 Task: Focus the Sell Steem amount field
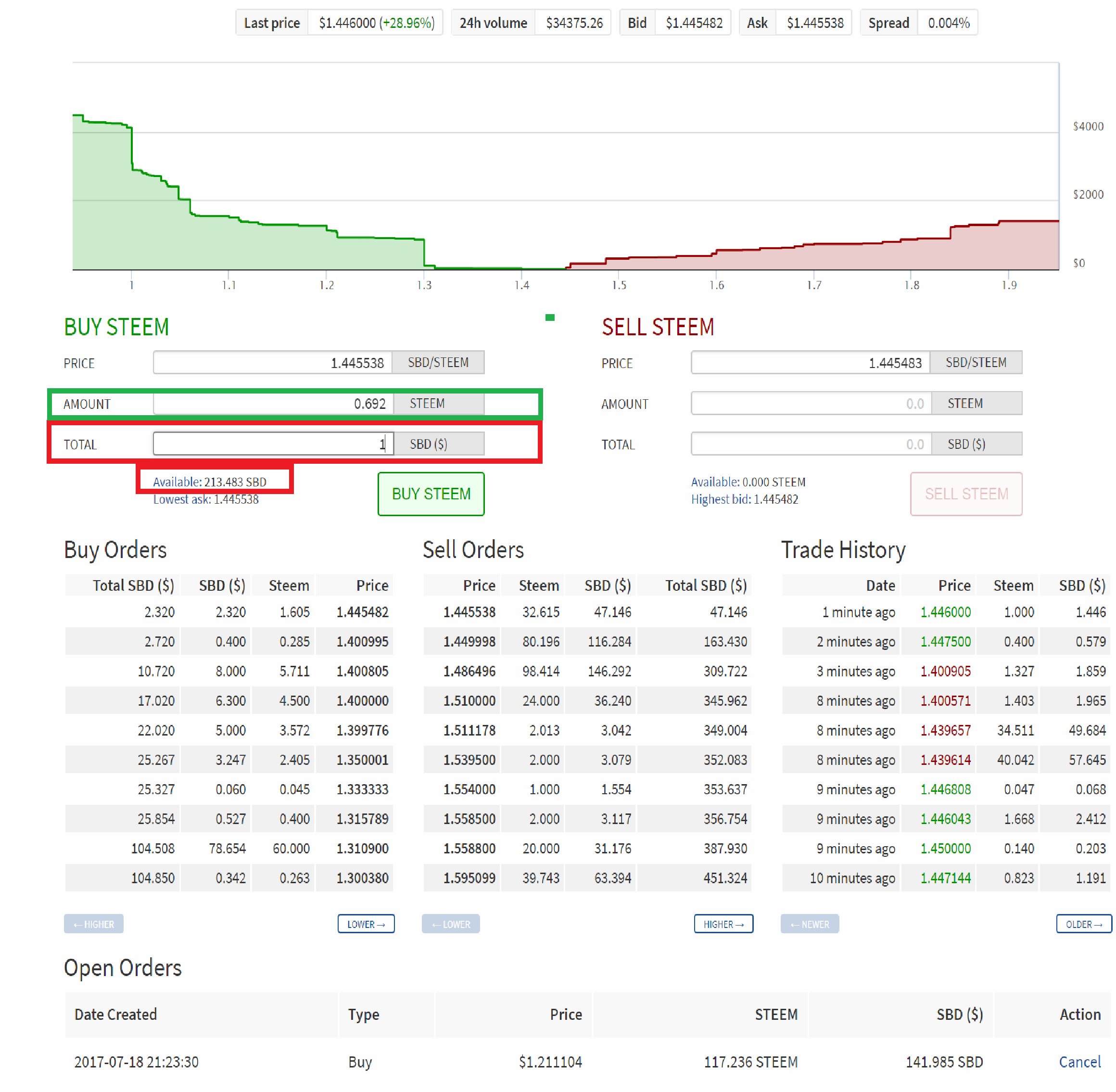point(812,403)
